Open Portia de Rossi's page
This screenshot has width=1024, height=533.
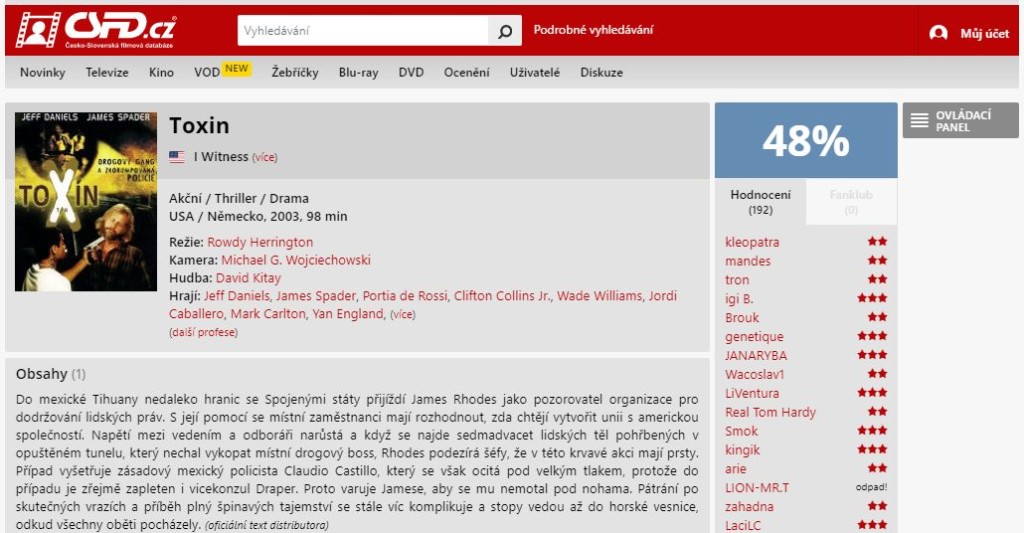(405, 296)
